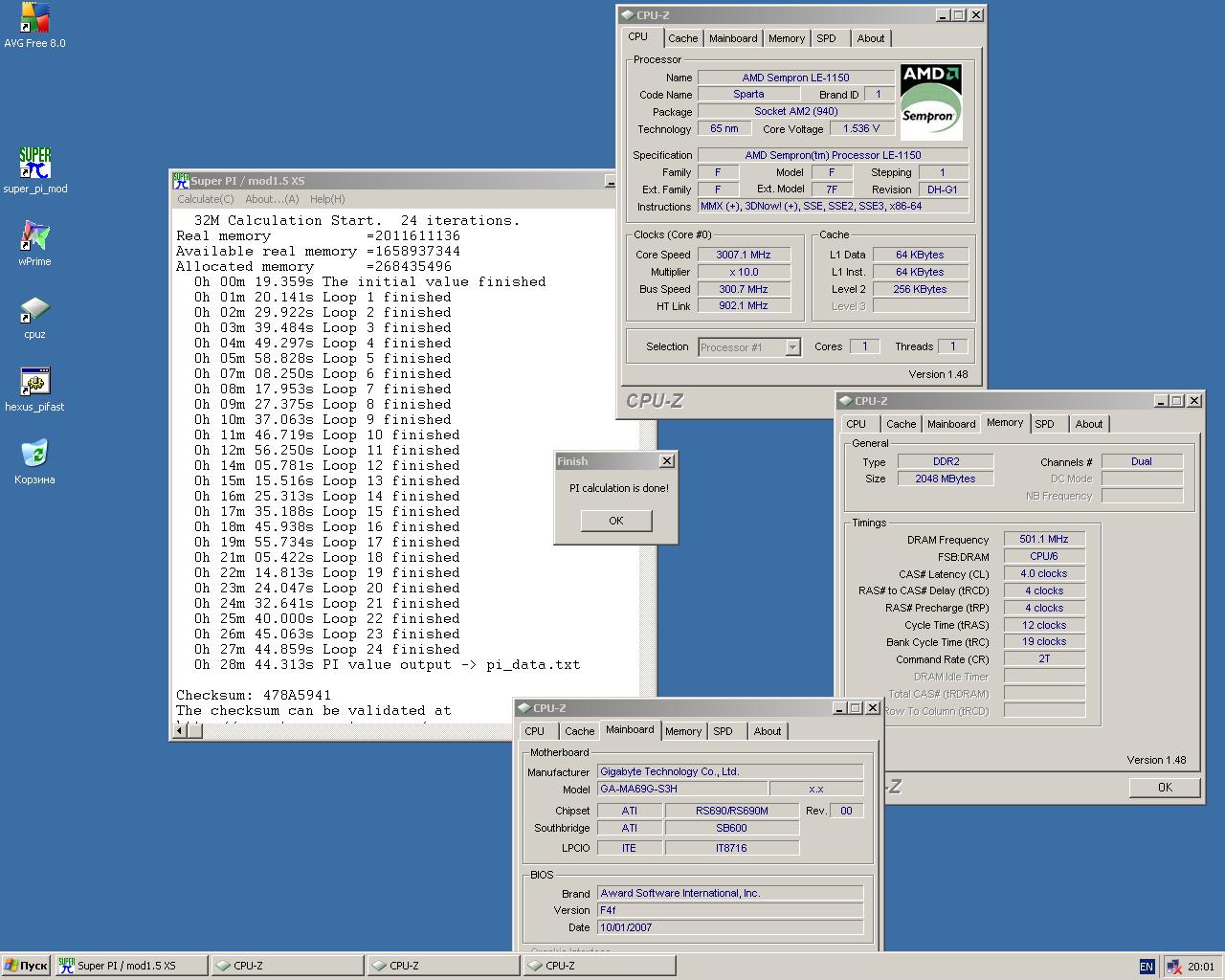
Task: Open the Recycle Bin (Корзина) icon
Action: (x=34, y=461)
